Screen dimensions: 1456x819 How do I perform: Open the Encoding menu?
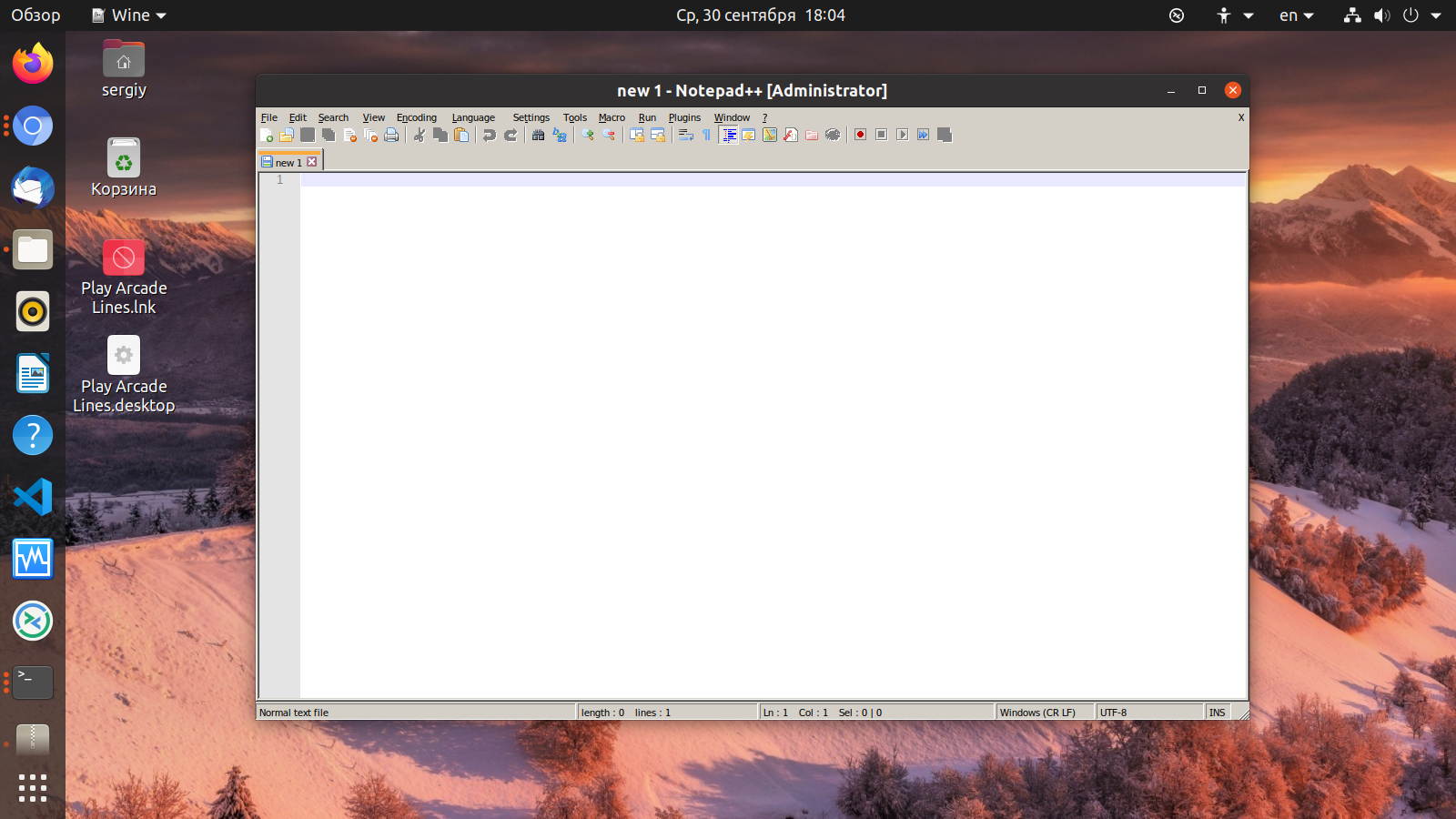pyautogui.click(x=417, y=117)
